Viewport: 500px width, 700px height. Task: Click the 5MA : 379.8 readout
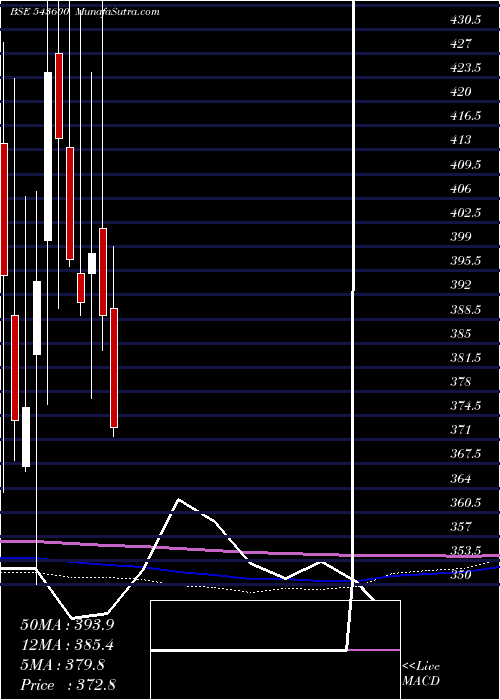click(63, 665)
